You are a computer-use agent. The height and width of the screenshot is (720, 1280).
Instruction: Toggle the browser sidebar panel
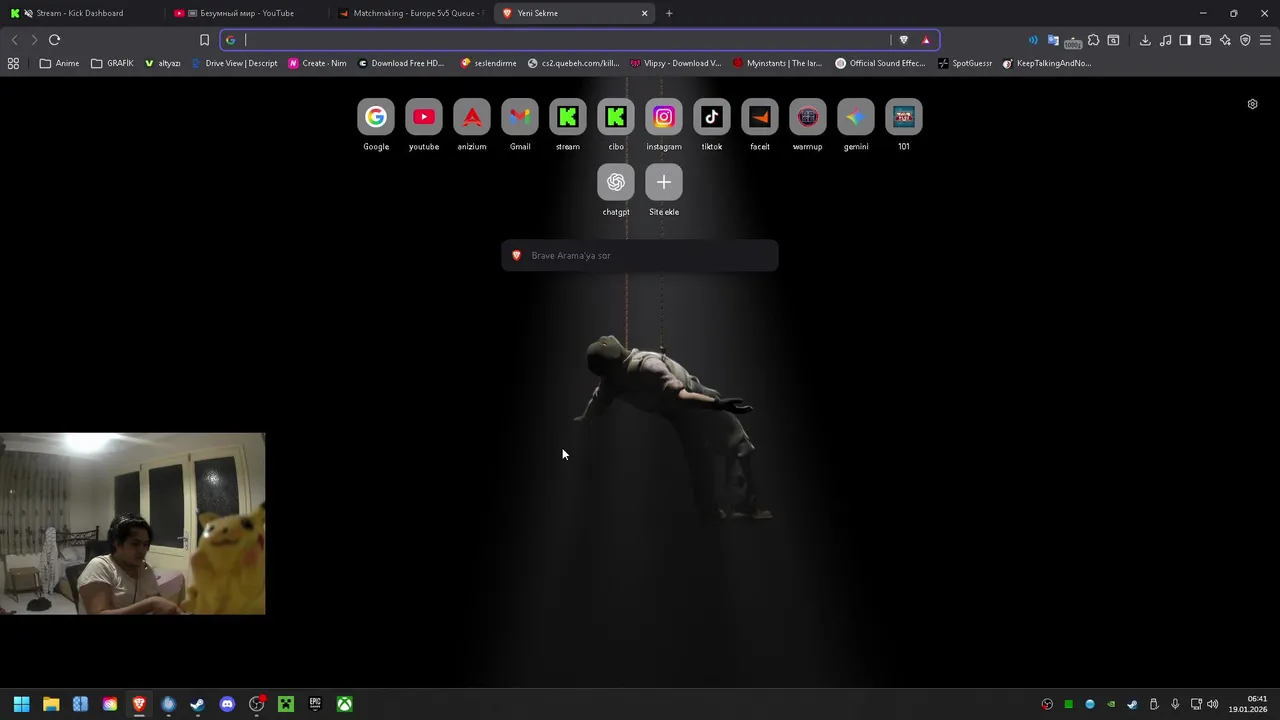pos(1185,40)
